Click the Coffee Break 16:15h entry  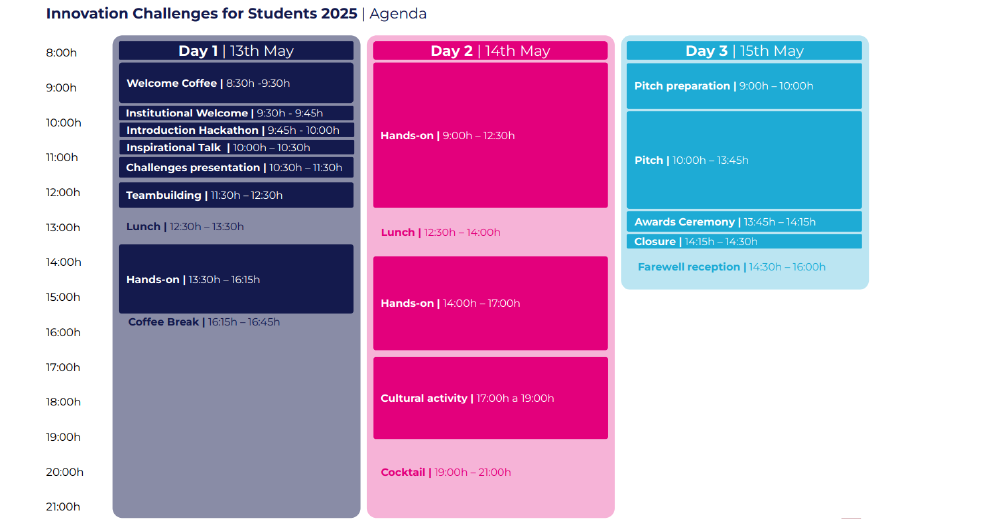204,322
